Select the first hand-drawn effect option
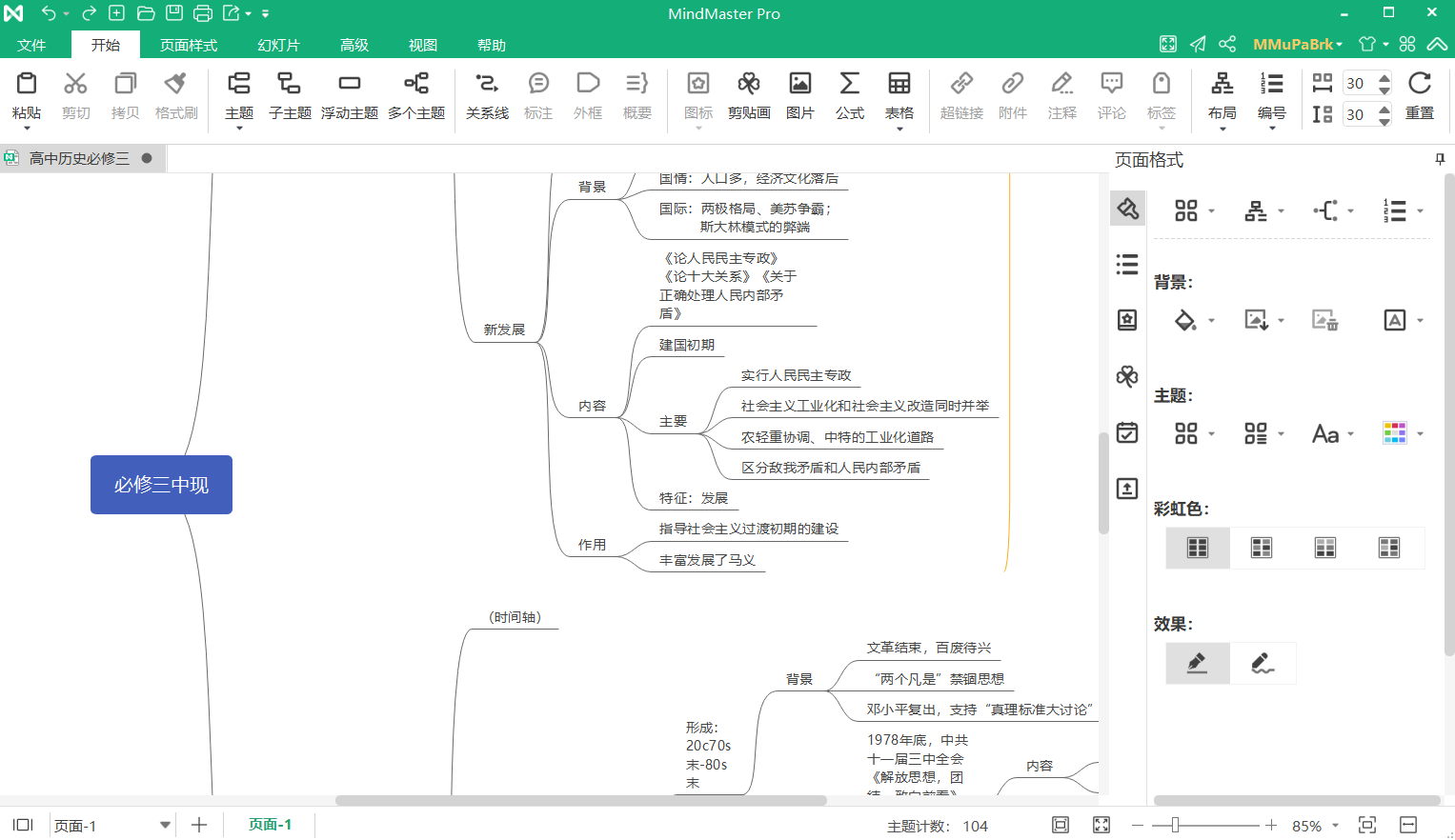 (1198, 663)
